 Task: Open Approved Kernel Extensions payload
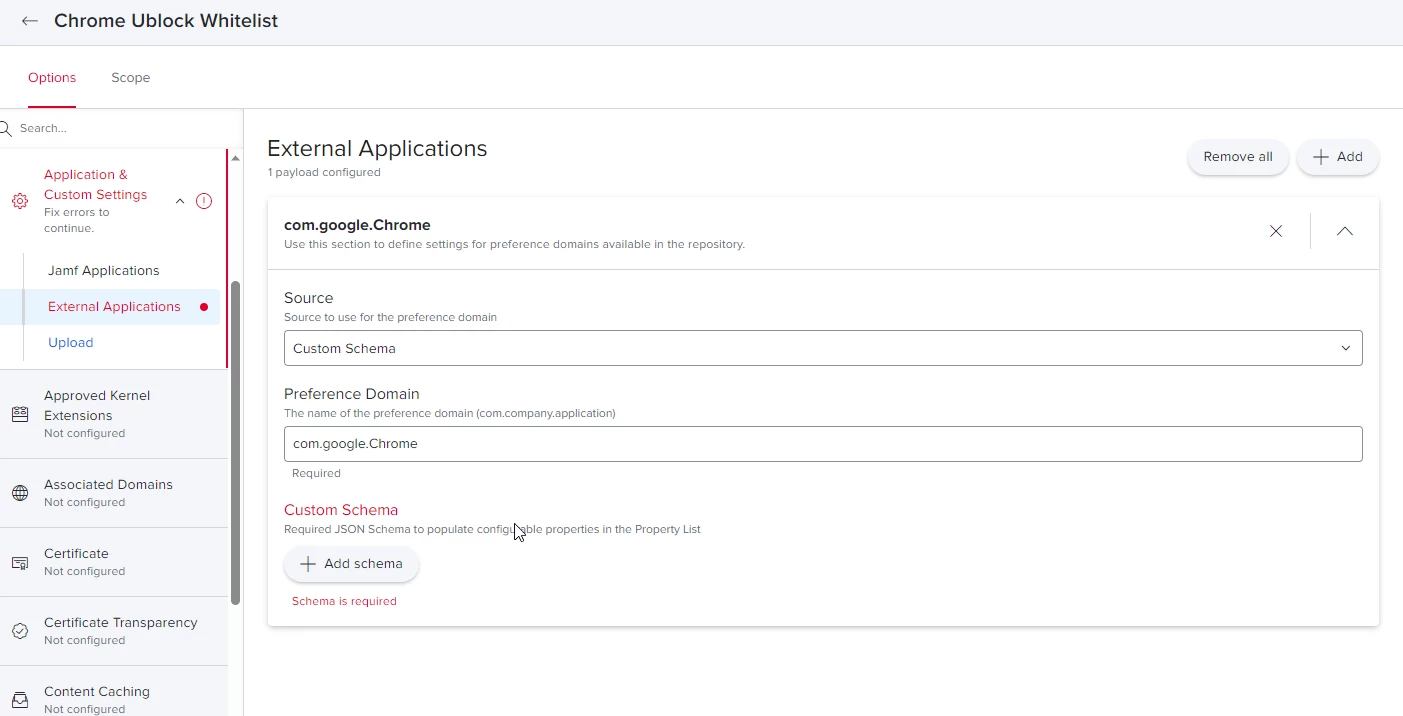pyautogui.click(x=114, y=414)
